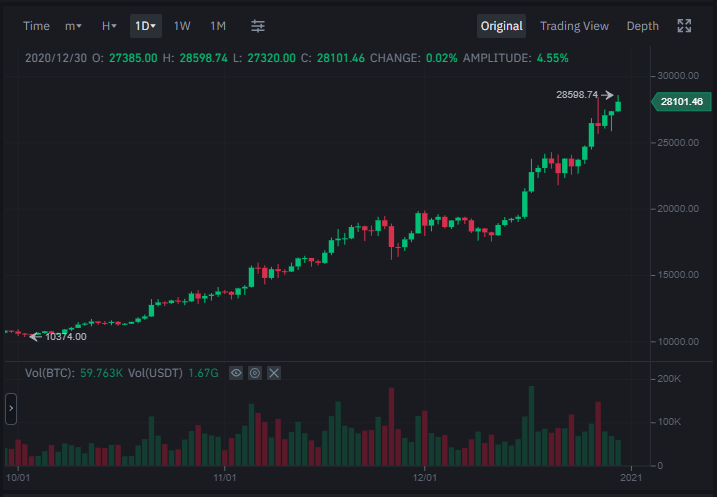Enter fullscreen chart mode
This screenshot has height=497, width=717.
[684, 26]
